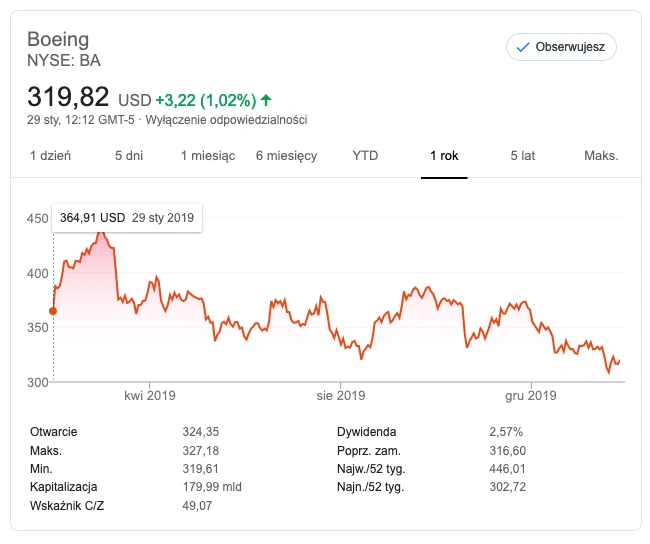The image size is (650, 544).
Task: Click the gru 2019 axis label
Action: 531,396
